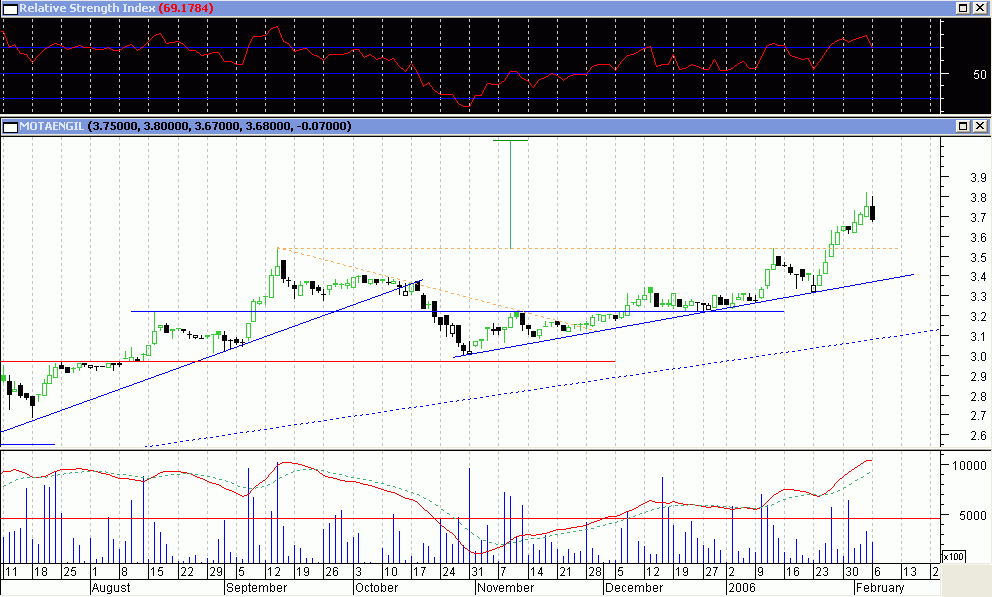Click the last black candle at February 6
992x597 pixels.
(873, 213)
